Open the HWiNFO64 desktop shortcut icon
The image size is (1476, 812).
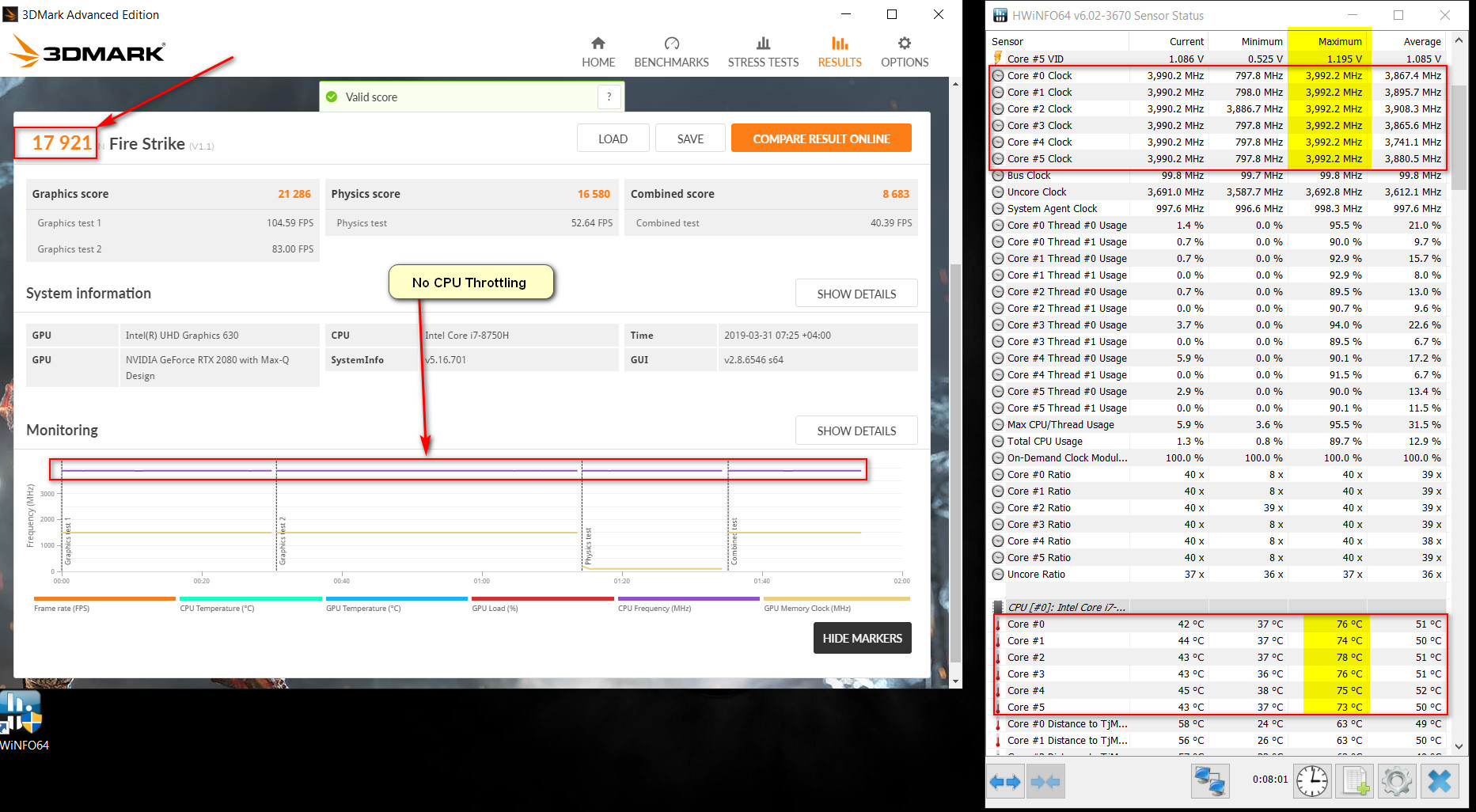pyautogui.click(x=21, y=712)
